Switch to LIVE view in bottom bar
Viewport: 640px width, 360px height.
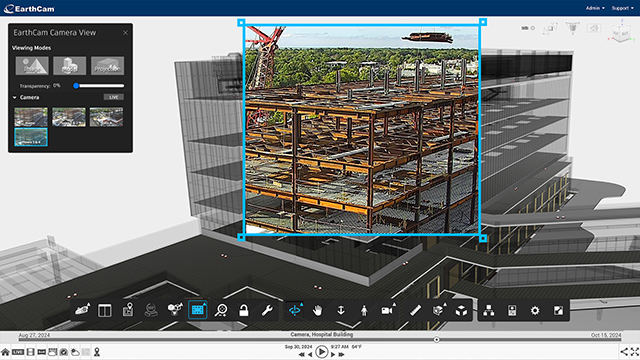click(x=18, y=352)
